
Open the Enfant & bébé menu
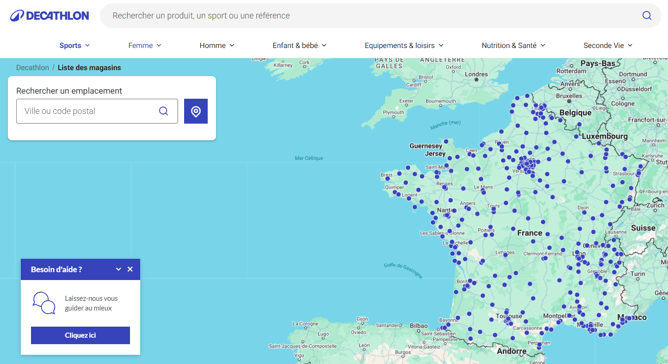(x=299, y=45)
